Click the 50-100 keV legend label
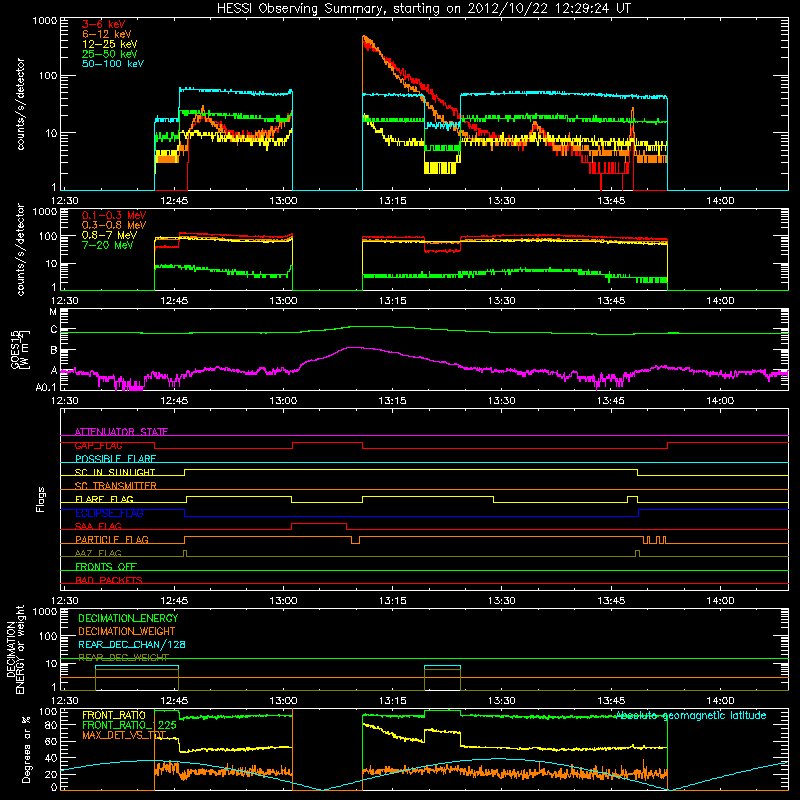This screenshot has width=800, height=800. coord(113,64)
